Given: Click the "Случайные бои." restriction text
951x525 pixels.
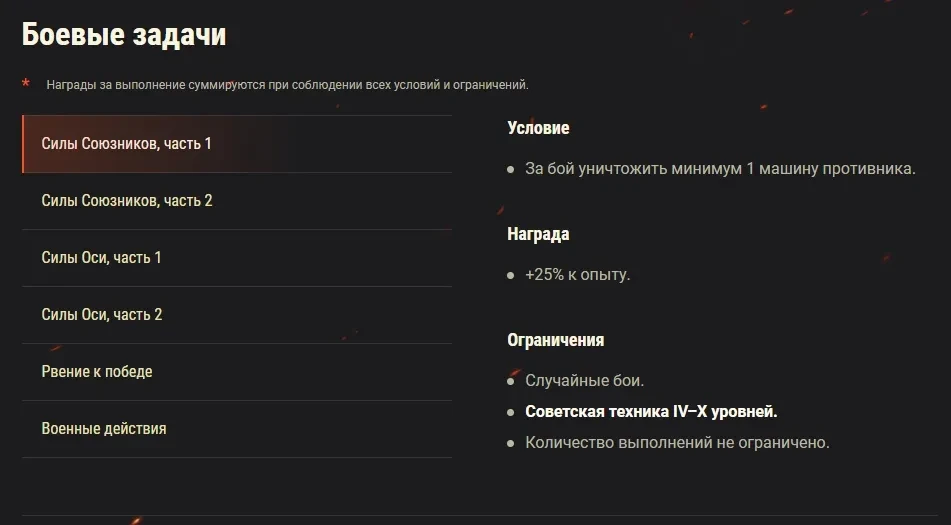Looking at the screenshot, I should click(x=584, y=380).
